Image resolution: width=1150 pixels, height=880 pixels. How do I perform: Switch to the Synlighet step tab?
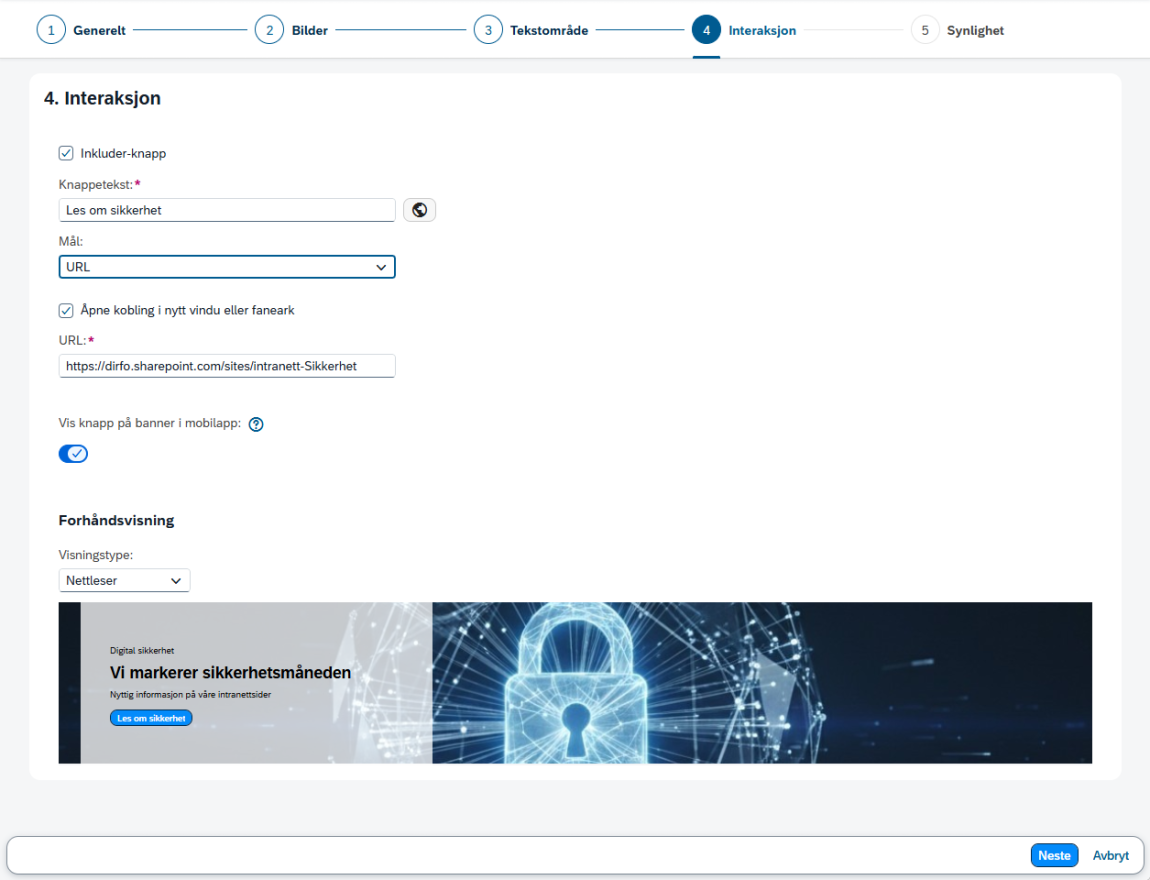pos(975,30)
